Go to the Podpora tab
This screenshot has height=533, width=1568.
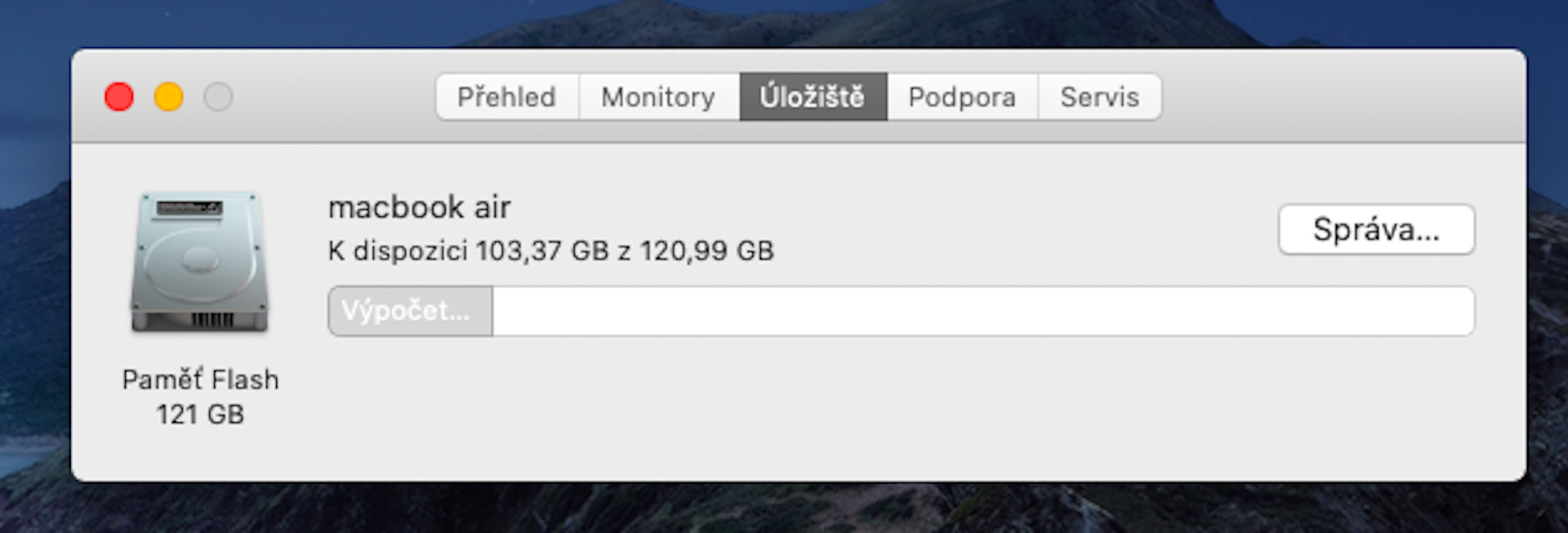tap(962, 97)
